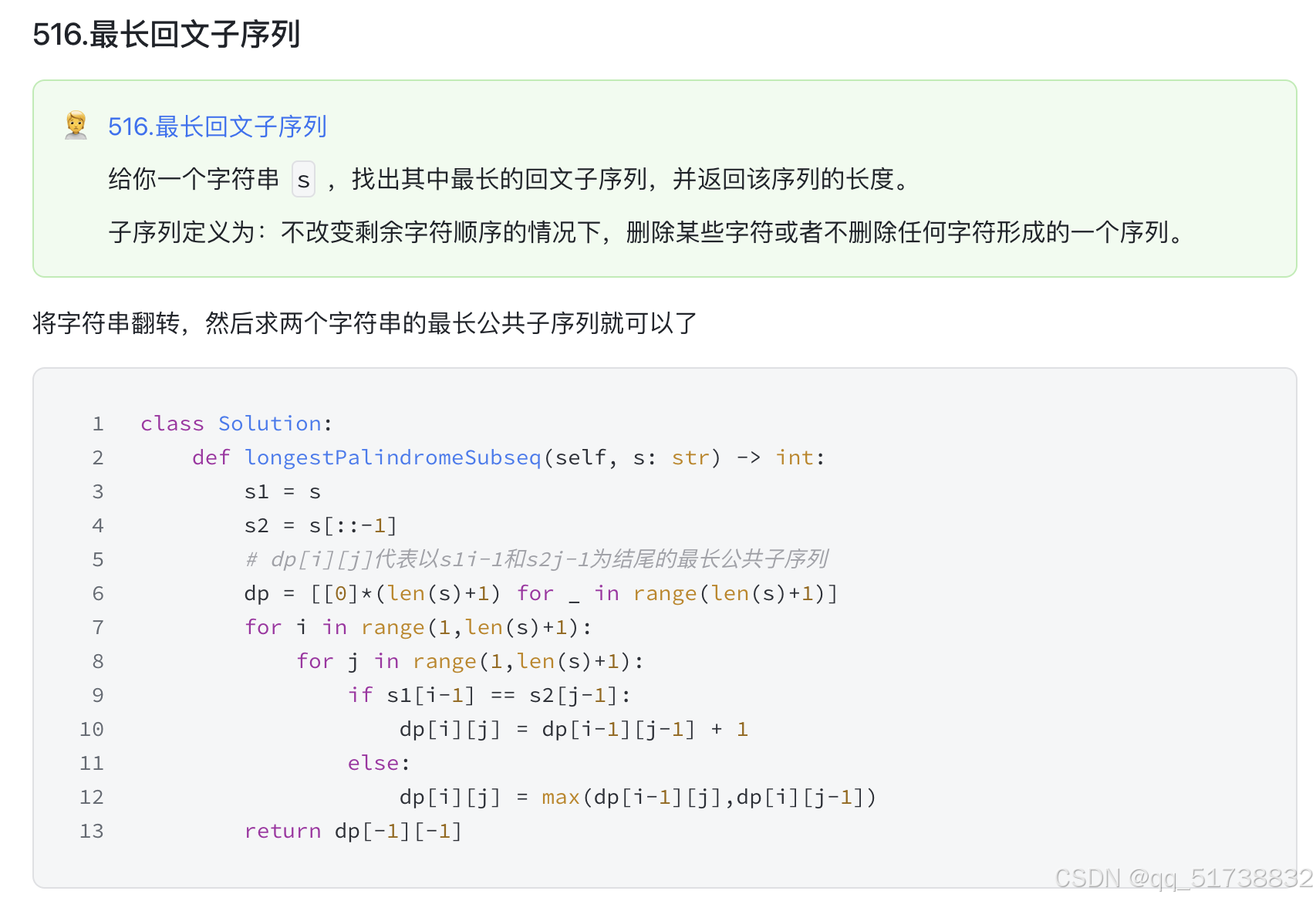Open the 516.最长回文子序列 problem link

coord(218,127)
